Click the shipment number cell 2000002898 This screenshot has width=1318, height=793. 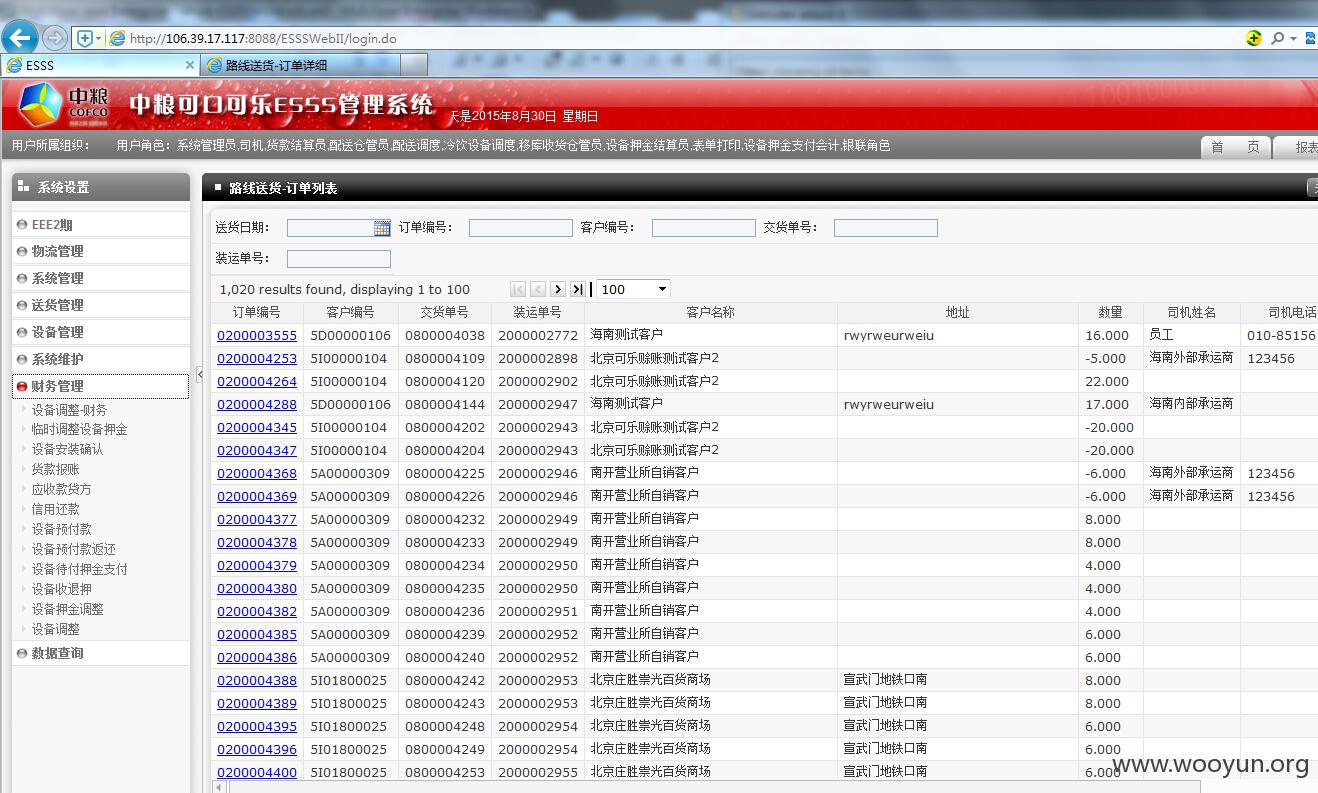pos(538,358)
